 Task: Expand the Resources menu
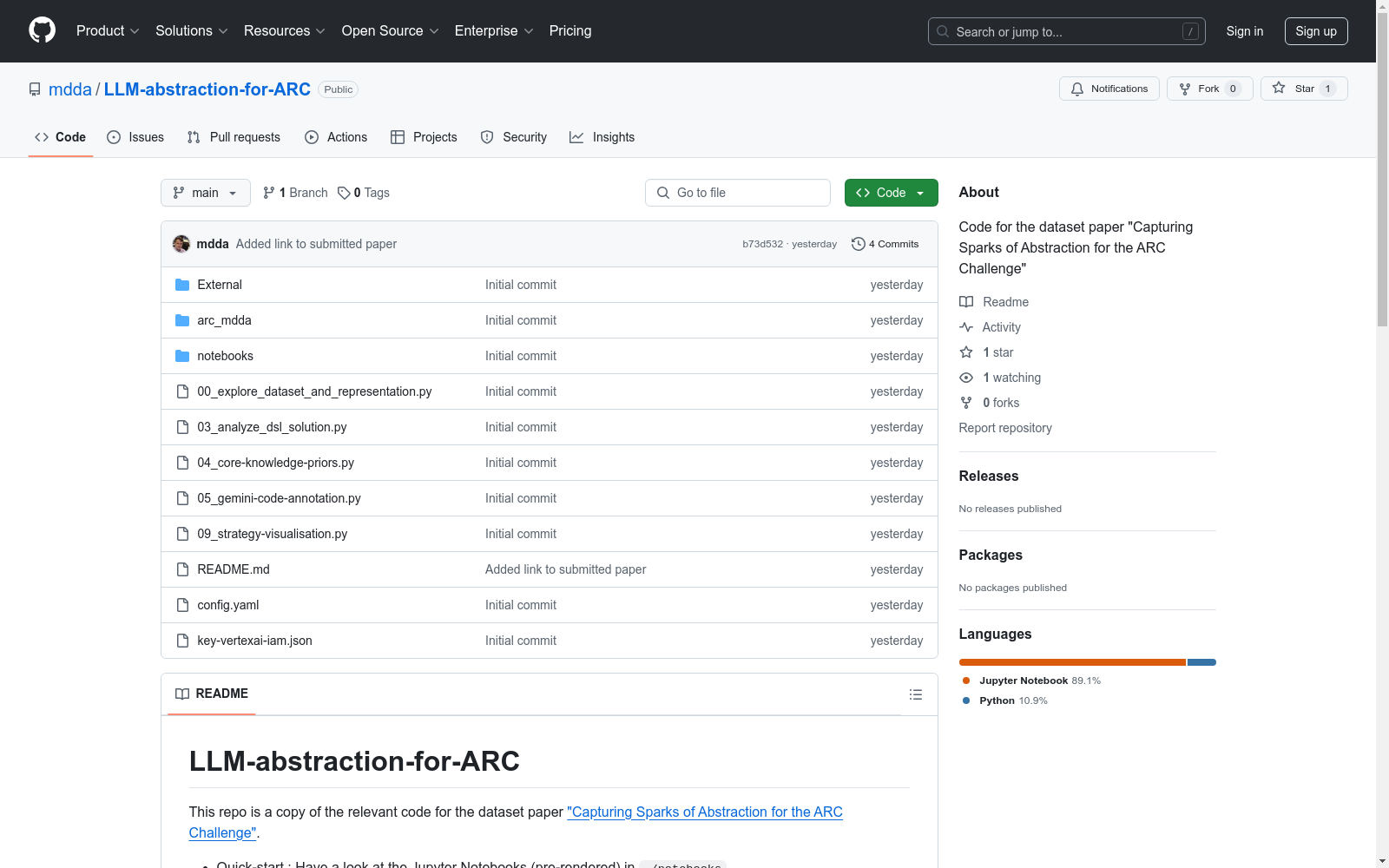pos(285,30)
